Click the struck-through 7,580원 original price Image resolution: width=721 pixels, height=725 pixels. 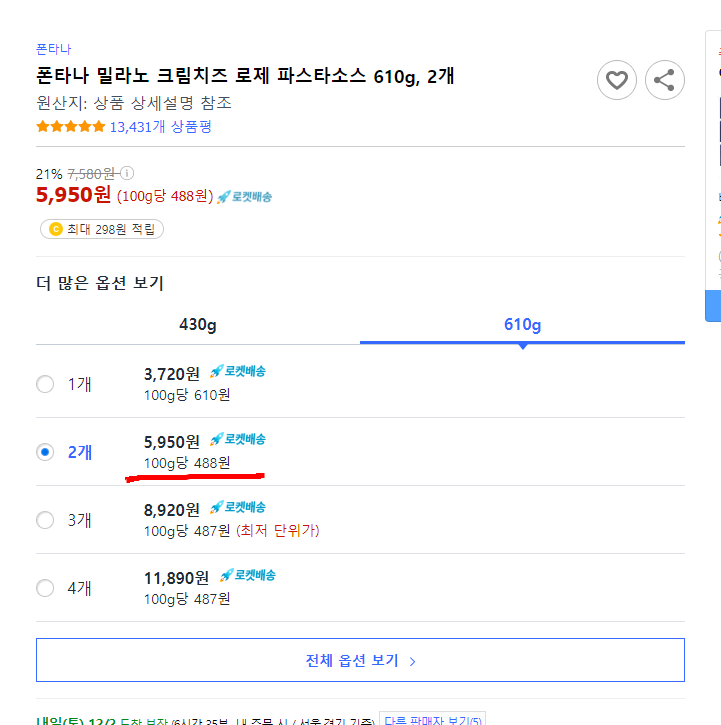(91, 174)
